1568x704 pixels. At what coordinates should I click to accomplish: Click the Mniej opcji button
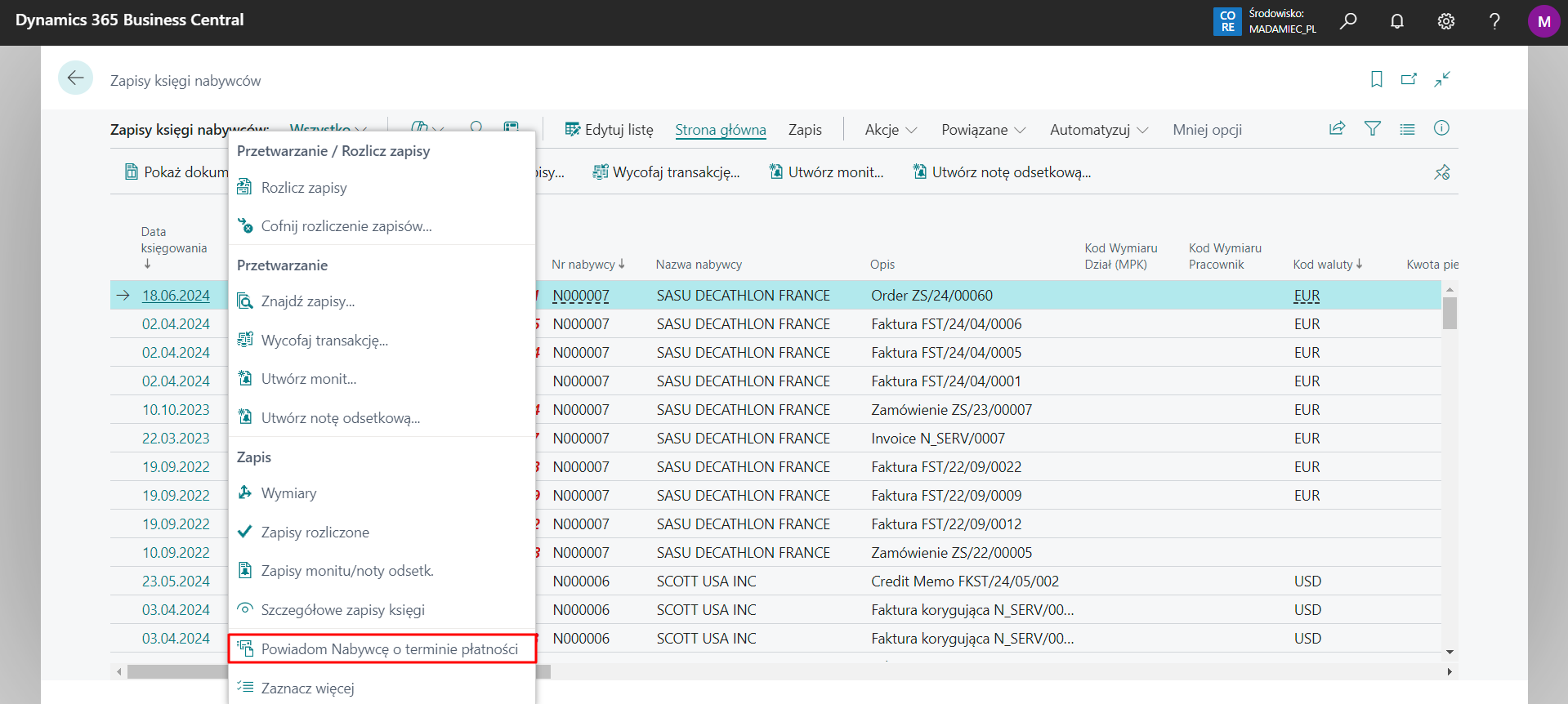pos(1207,130)
